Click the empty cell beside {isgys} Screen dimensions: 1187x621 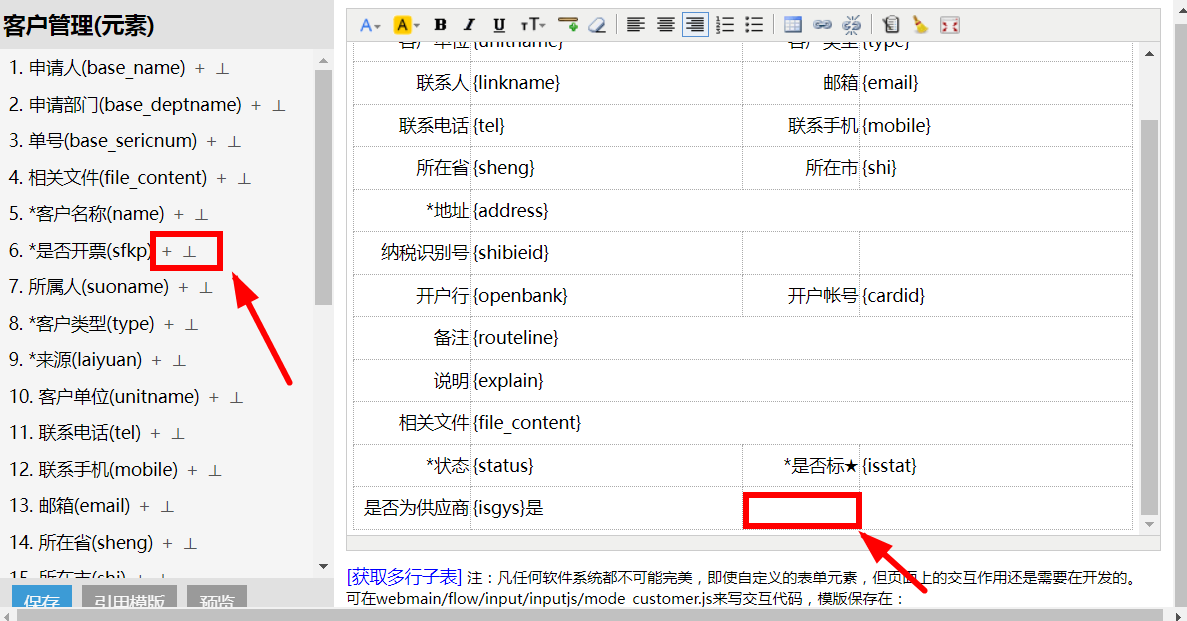(x=802, y=509)
